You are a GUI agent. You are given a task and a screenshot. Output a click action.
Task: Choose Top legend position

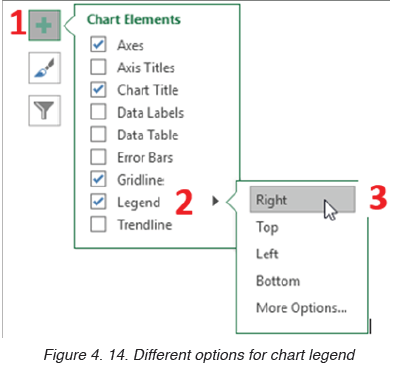(x=267, y=228)
